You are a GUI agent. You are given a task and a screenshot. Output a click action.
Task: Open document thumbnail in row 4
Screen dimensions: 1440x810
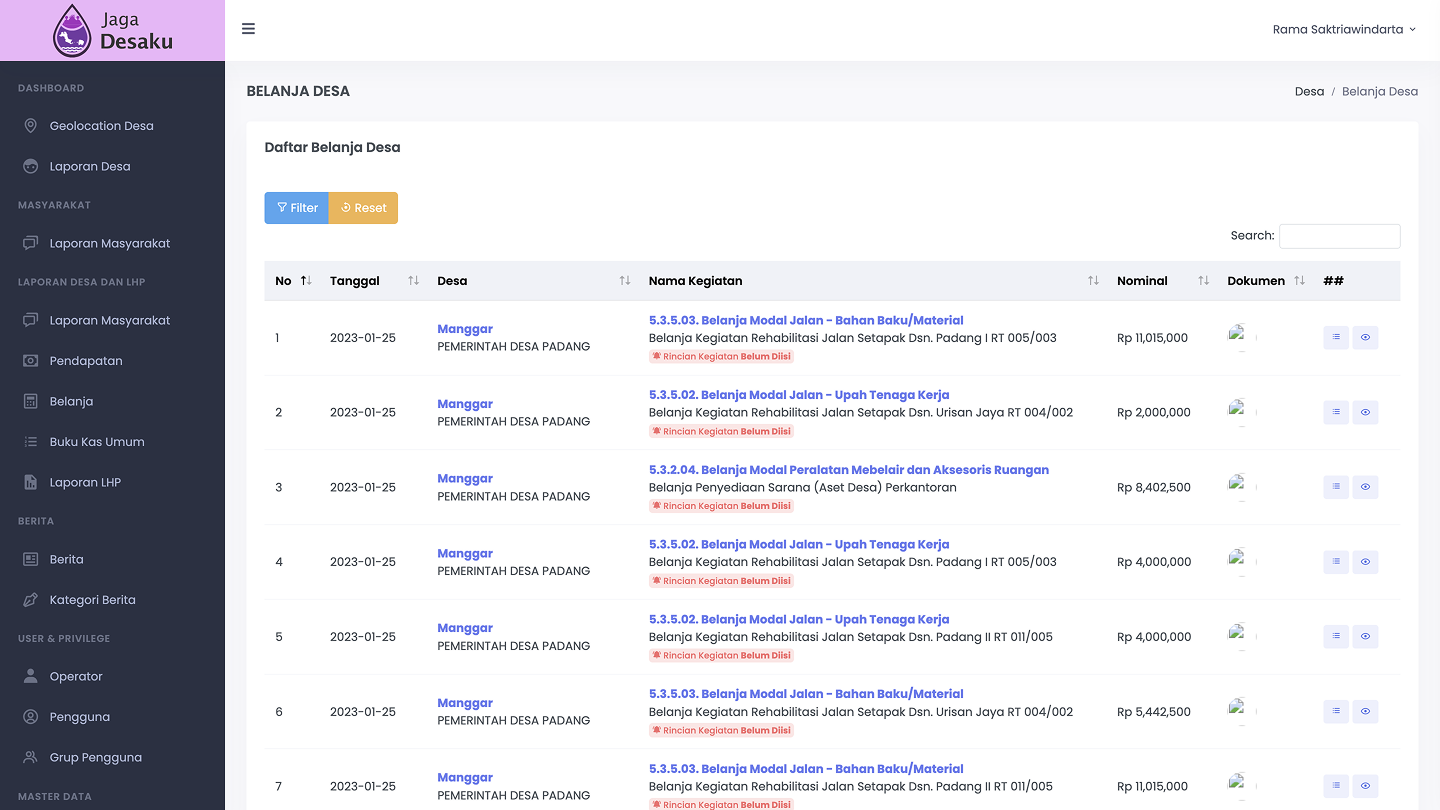[x=1242, y=562]
